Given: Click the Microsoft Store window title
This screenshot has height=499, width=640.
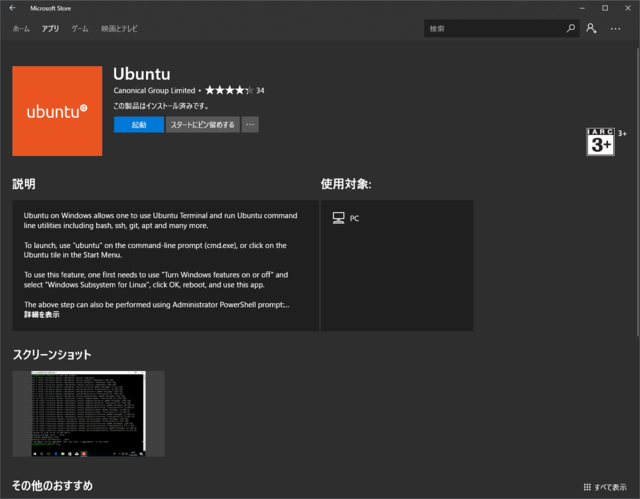Looking at the screenshot, I should [x=50, y=8].
